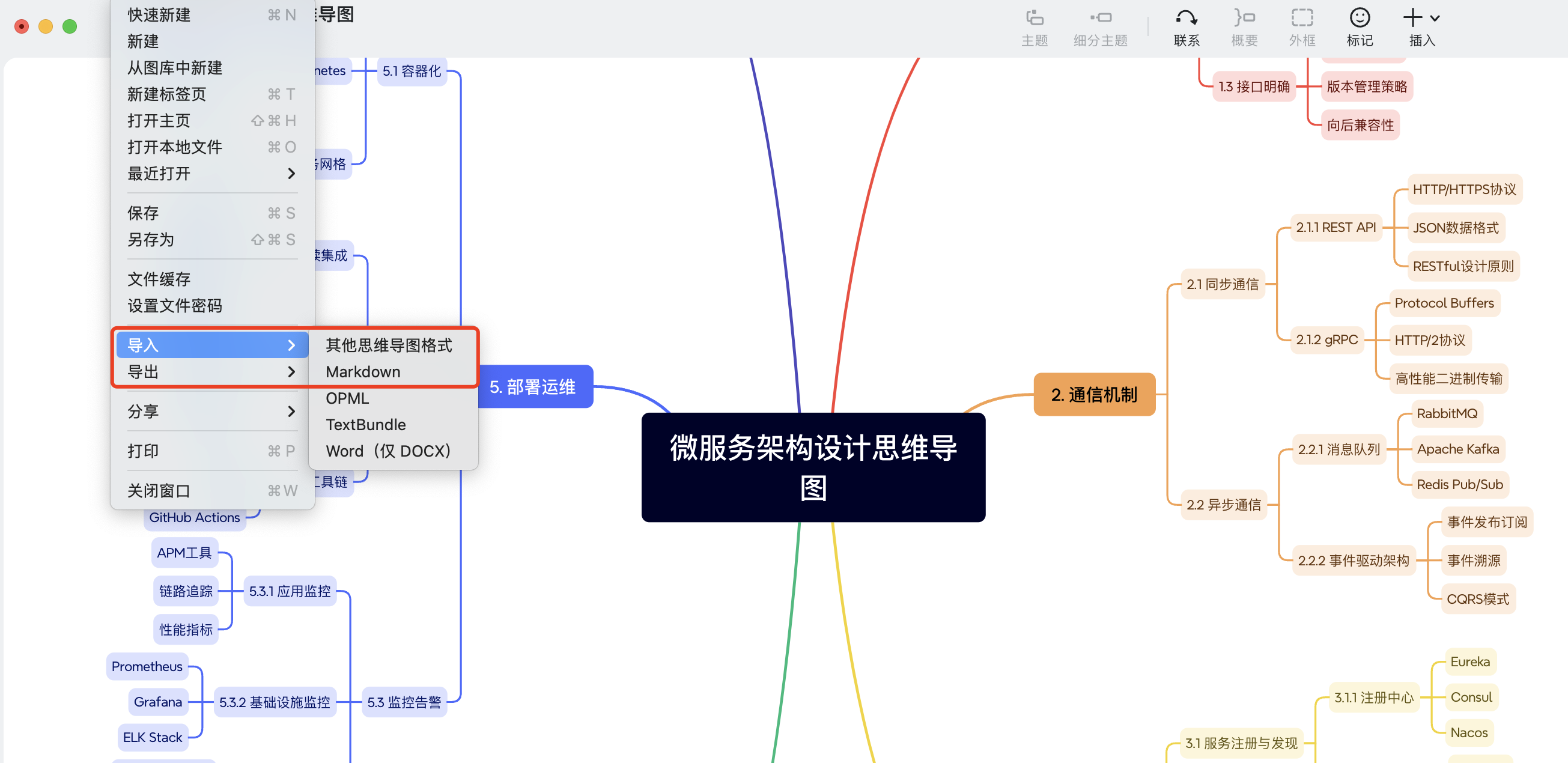Screen dimensions: 1568x763
Task: Click the Summary (概要) toolbar icon
Action: pos(1244,18)
